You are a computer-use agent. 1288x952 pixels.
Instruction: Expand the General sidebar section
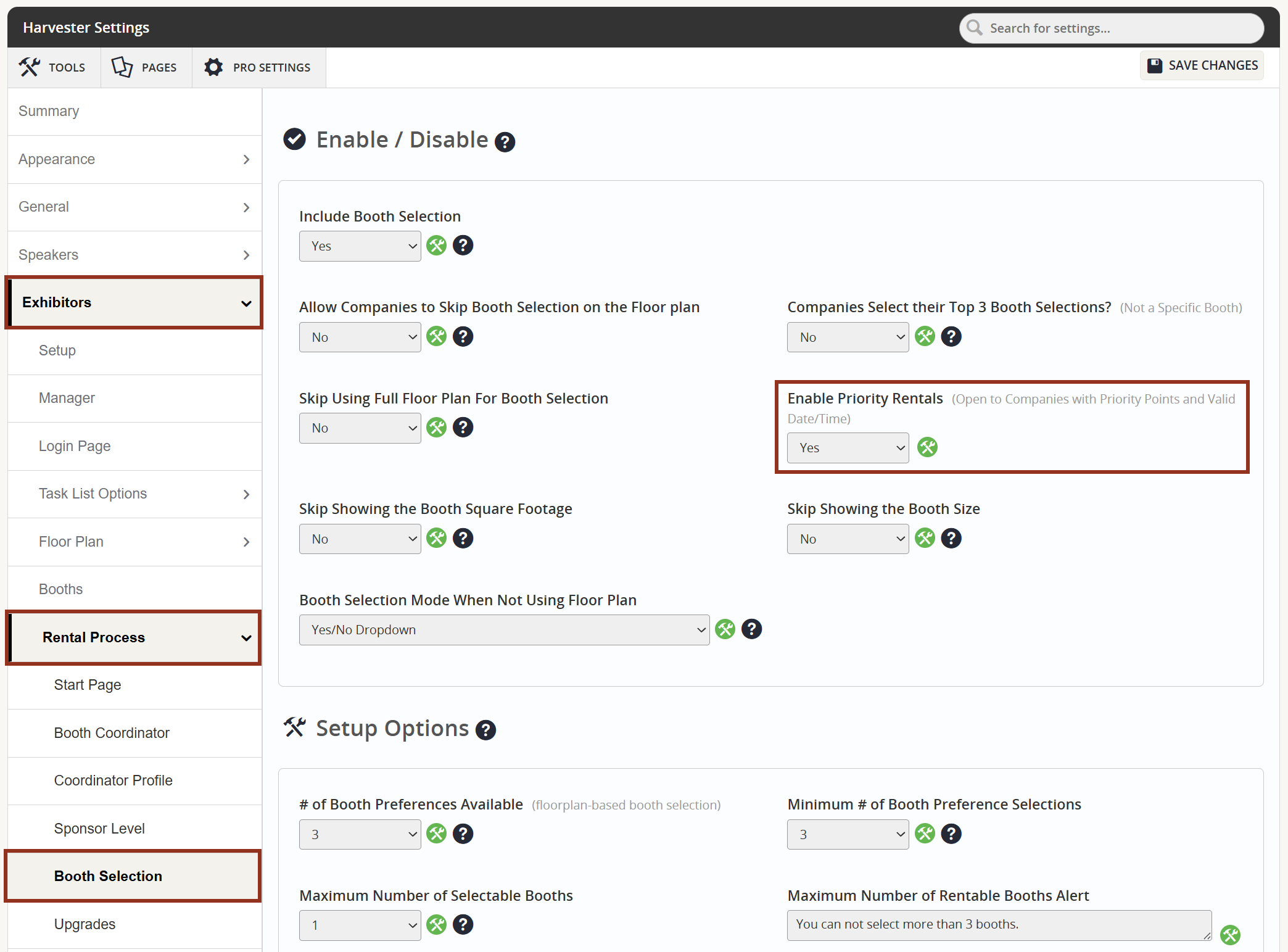click(x=134, y=207)
